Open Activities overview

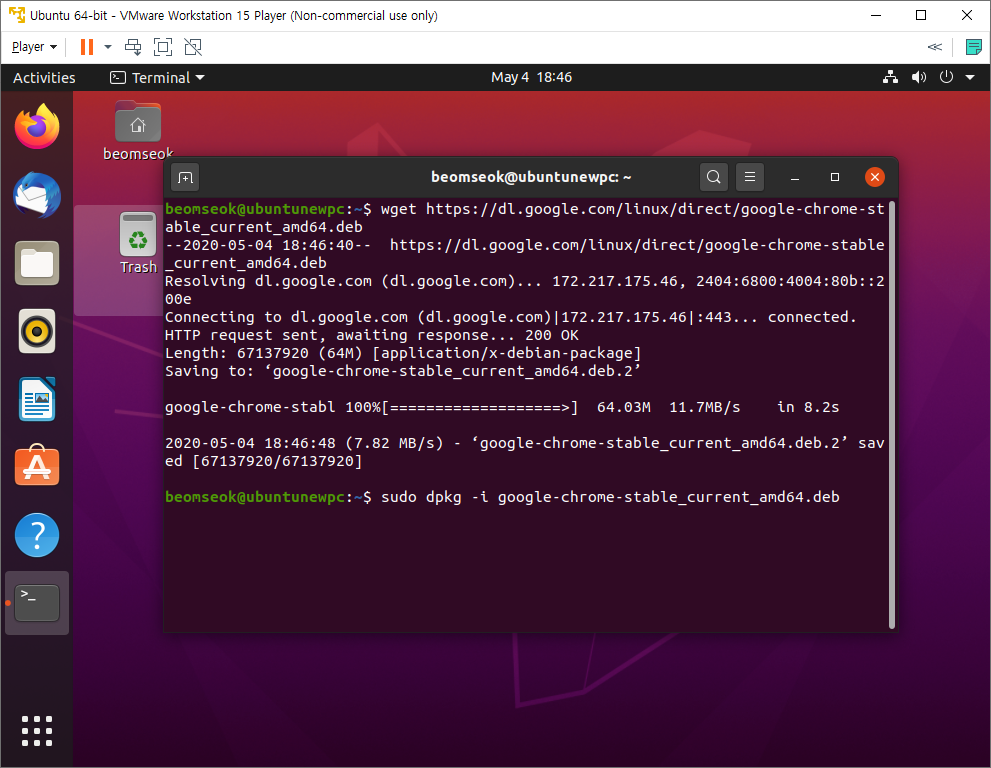pyautogui.click(x=44, y=78)
